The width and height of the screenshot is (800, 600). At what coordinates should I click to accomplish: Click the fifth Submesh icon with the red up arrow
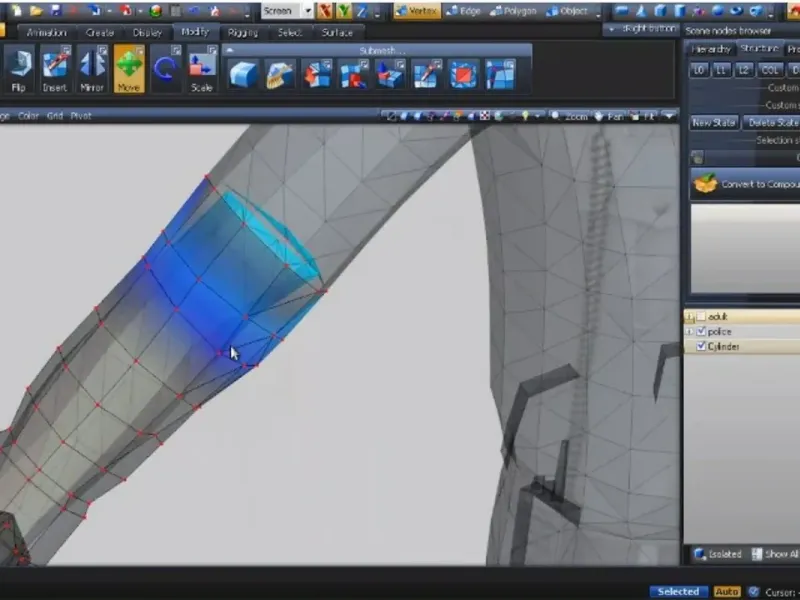pyautogui.click(x=389, y=74)
